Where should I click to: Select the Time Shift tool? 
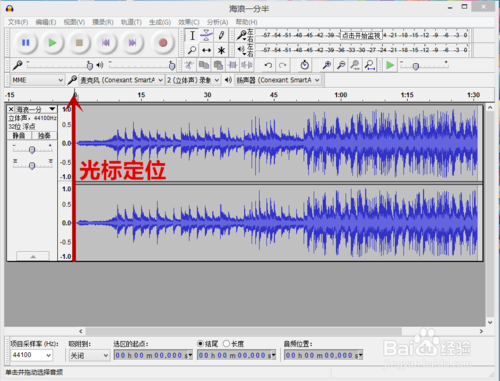(207, 50)
